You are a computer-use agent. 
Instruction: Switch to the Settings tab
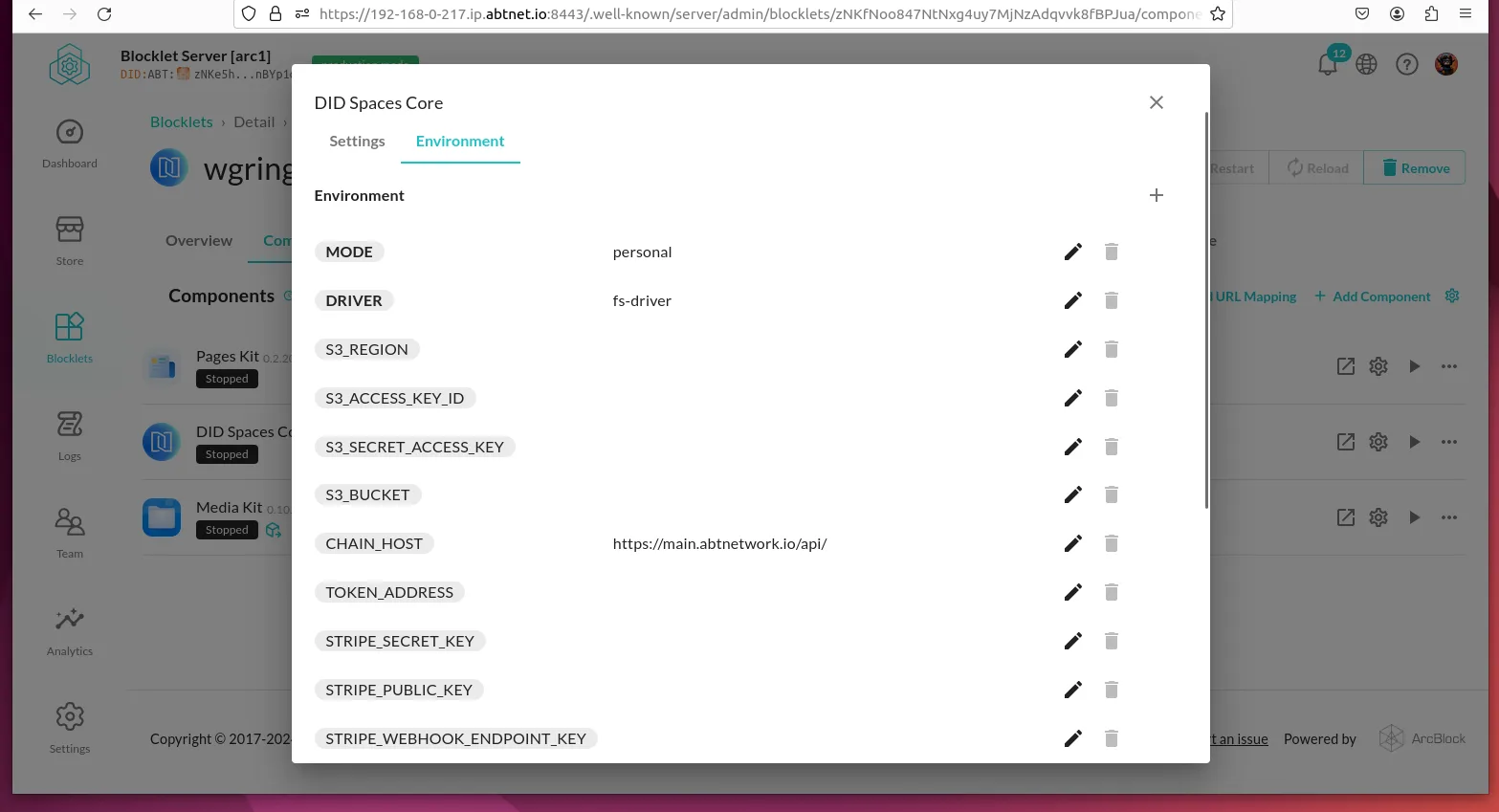point(357,142)
